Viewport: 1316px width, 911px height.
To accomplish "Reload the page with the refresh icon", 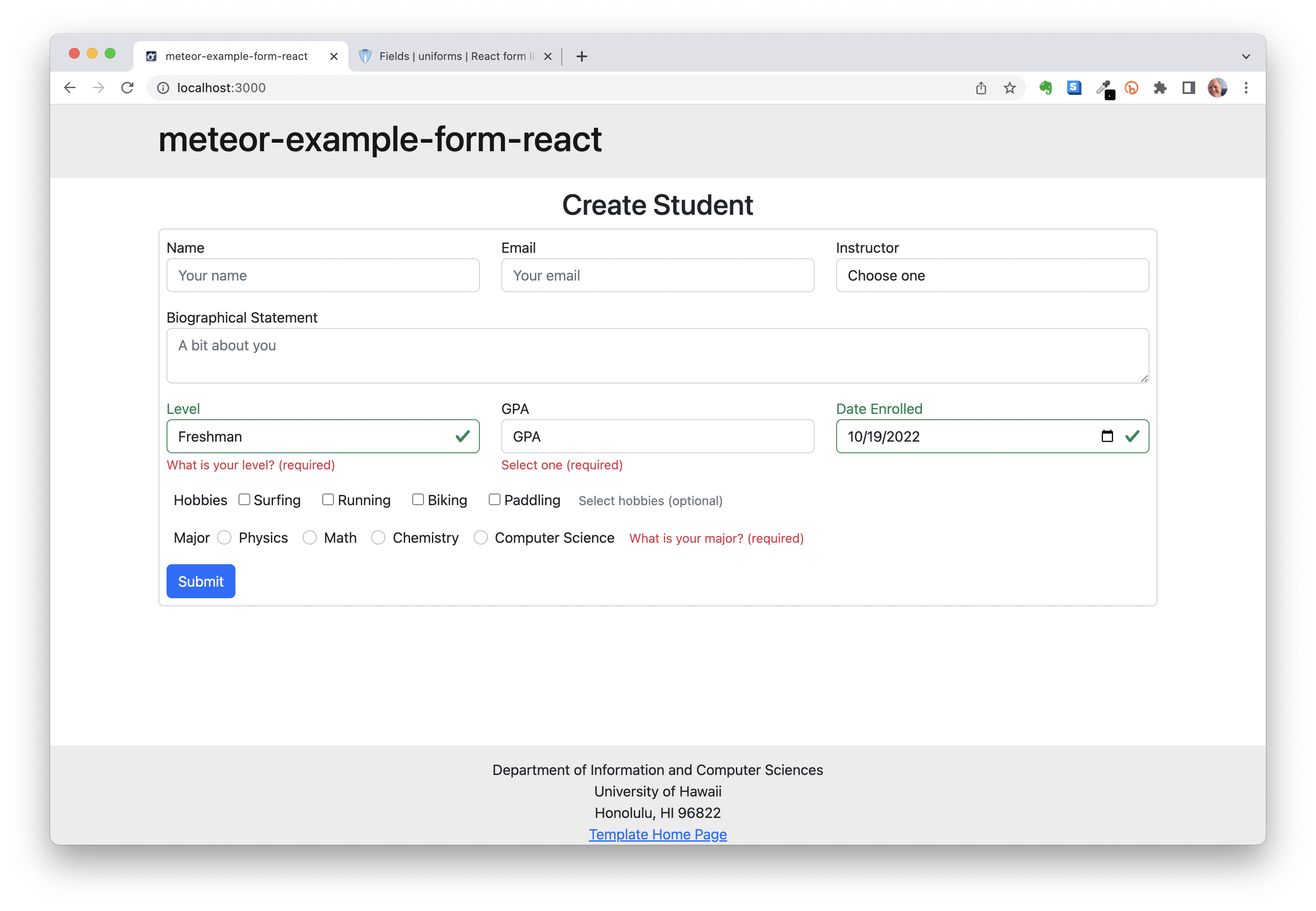I will [x=127, y=88].
